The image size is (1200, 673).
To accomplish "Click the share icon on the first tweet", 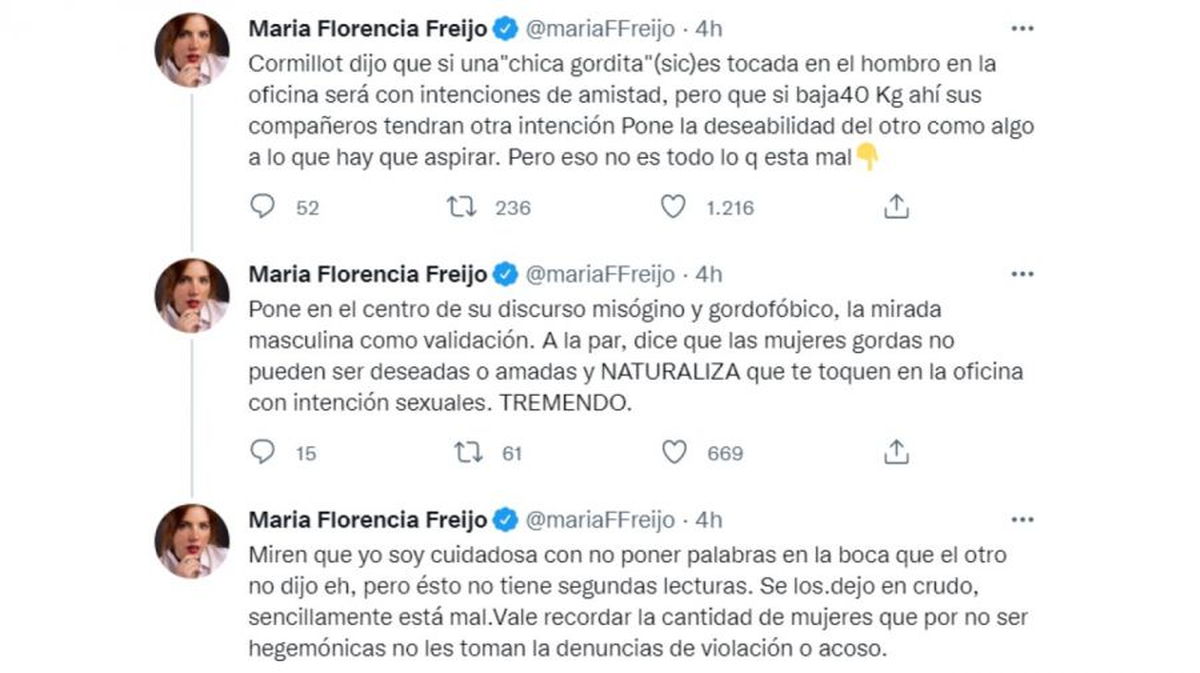I will 896,206.
